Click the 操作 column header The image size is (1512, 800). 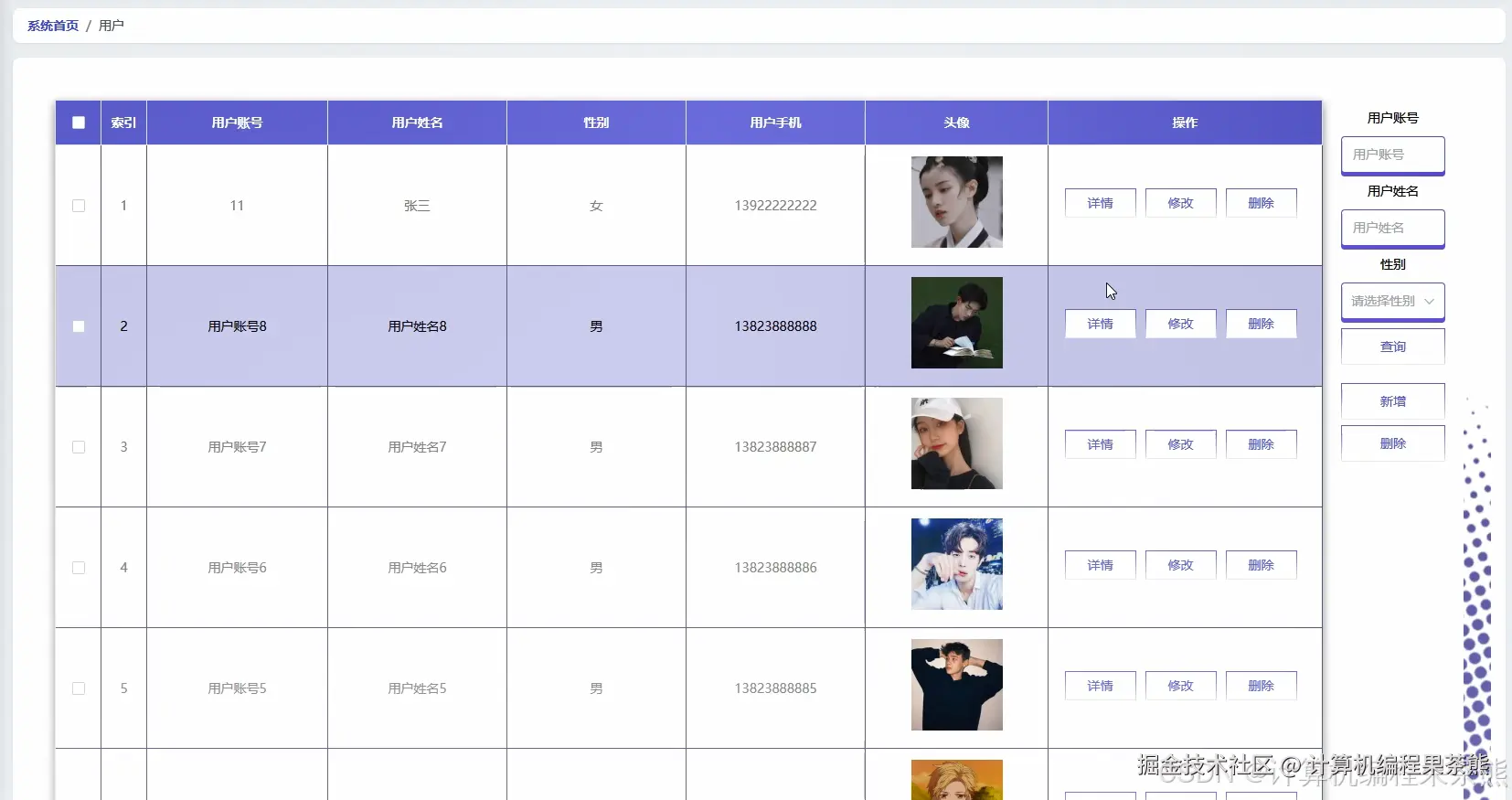point(1185,123)
